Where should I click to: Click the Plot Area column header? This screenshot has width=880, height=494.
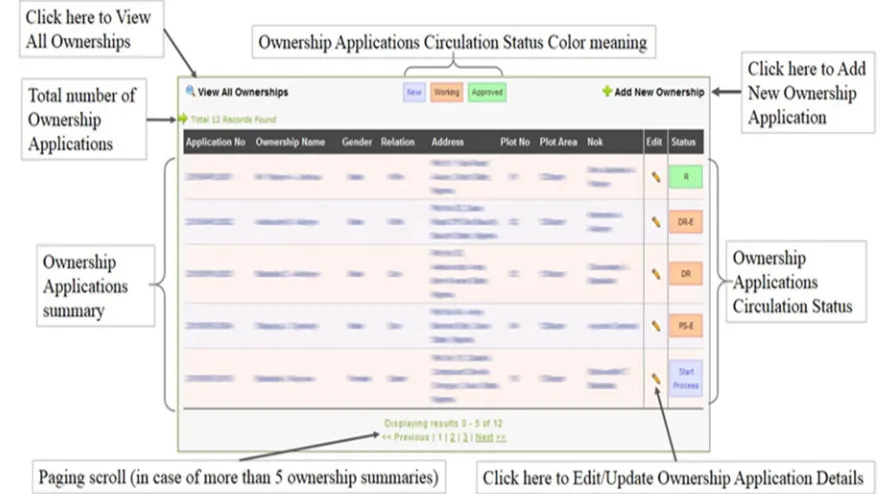[x=558, y=142]
